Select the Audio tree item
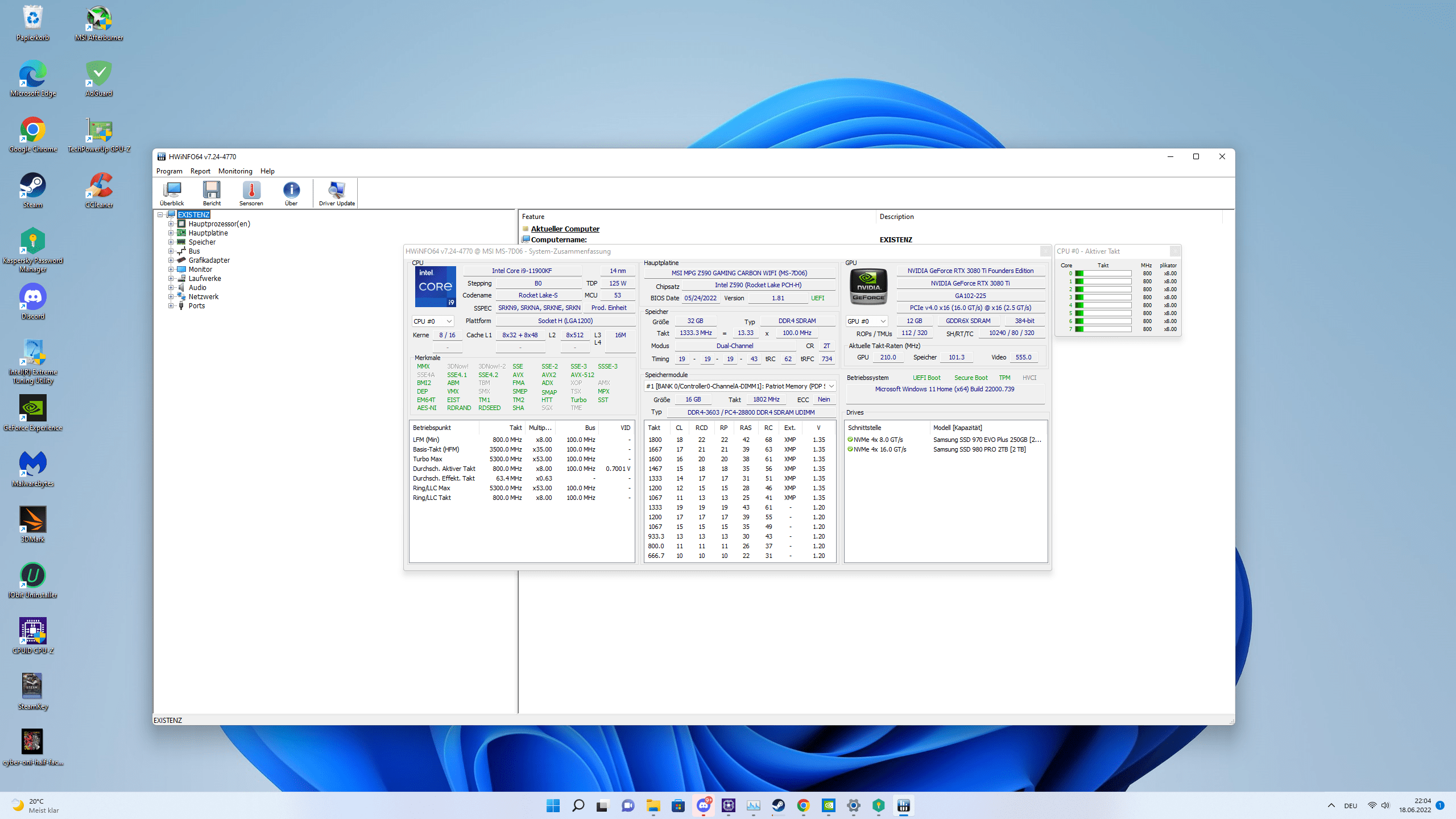 pos(197,287)
